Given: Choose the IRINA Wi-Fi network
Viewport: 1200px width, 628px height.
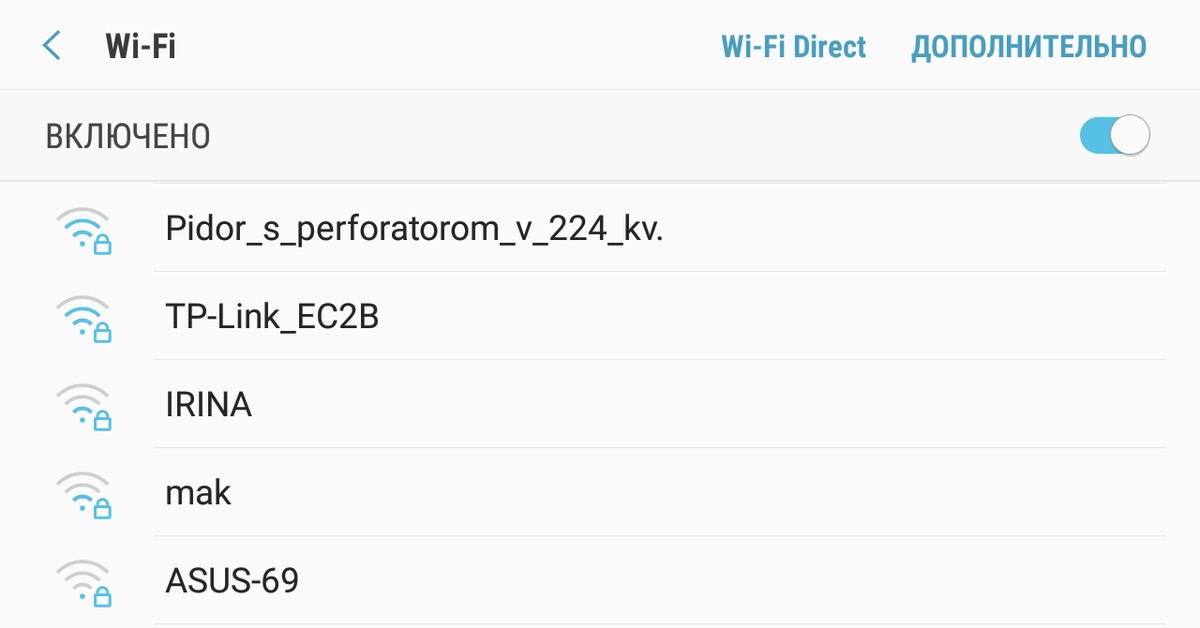Looking at the screenshot, I should pyautogui.click(x=209, y=404).
